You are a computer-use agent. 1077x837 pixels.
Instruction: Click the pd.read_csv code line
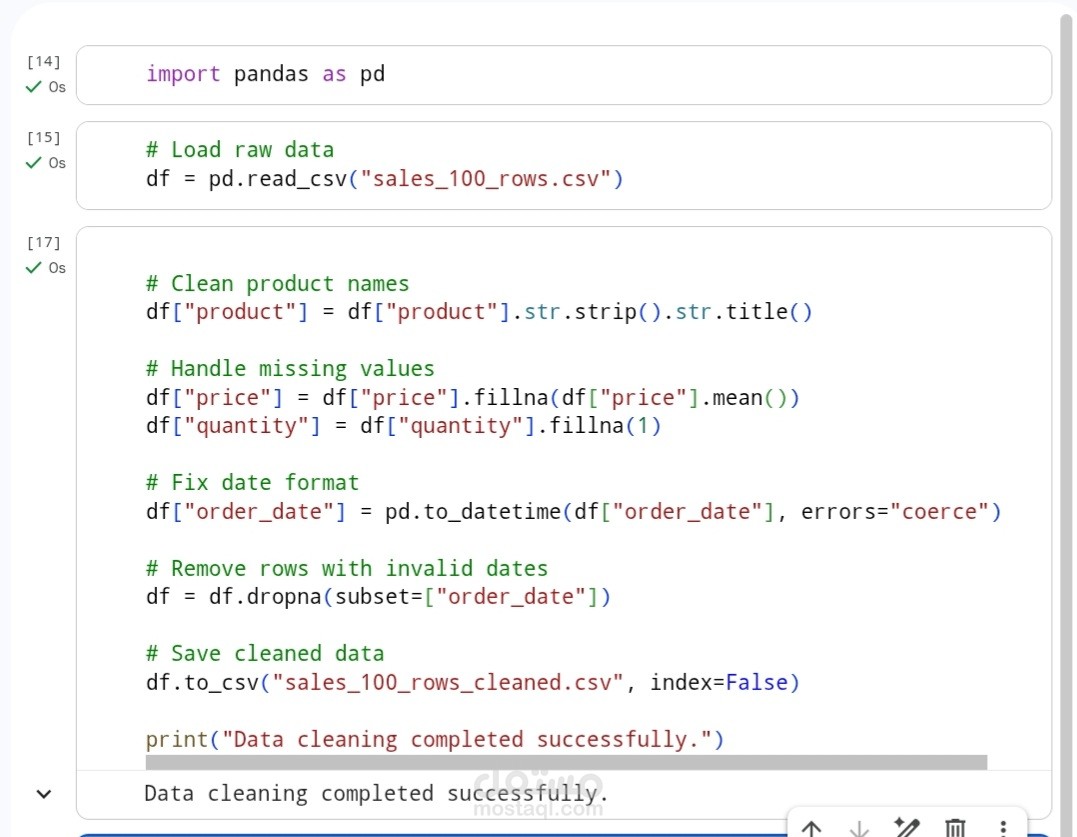(385, 179)
